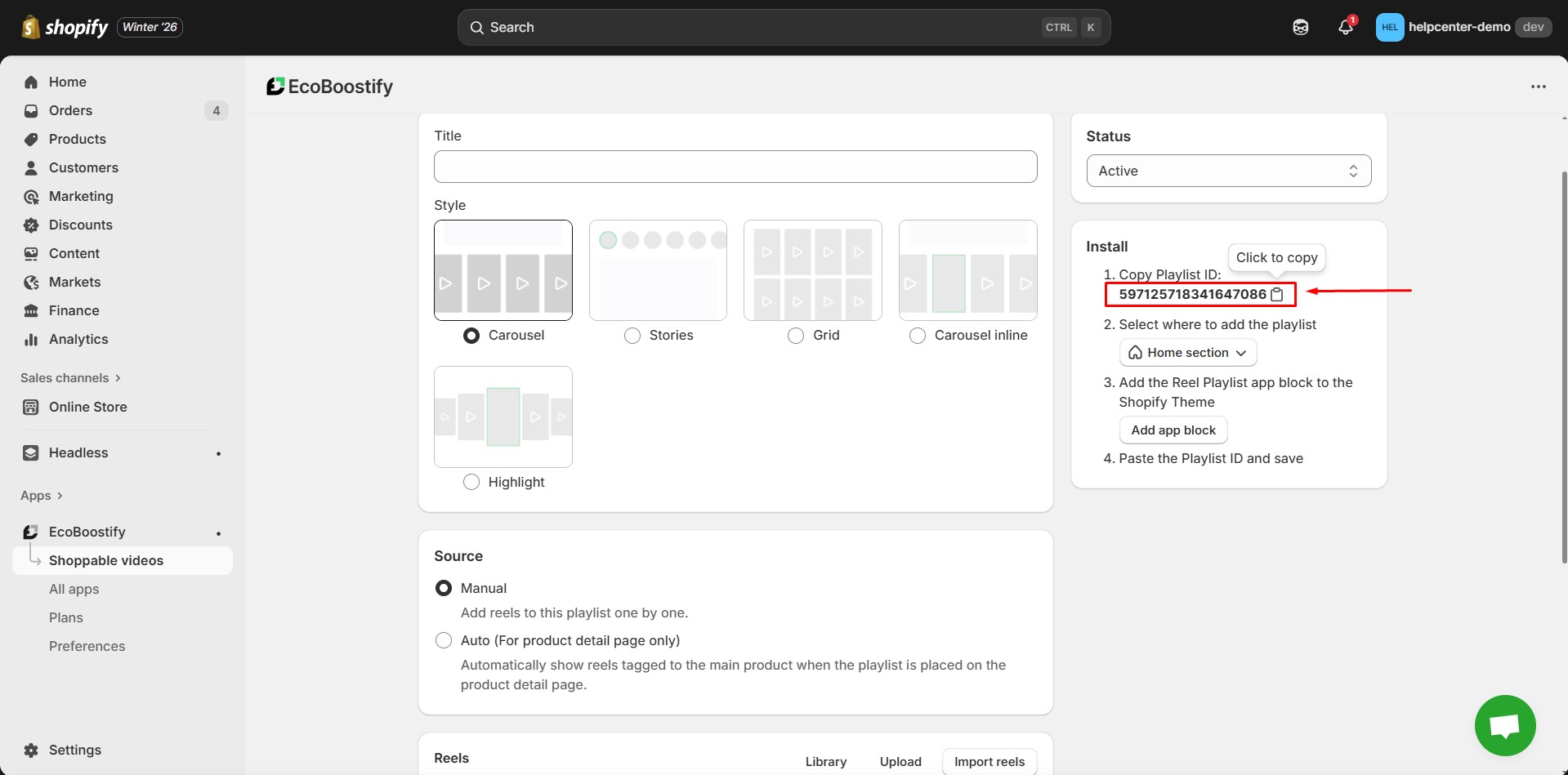Click the Import reels button
This screenshot has width=1568, height=775.
[x=989, y=761]
